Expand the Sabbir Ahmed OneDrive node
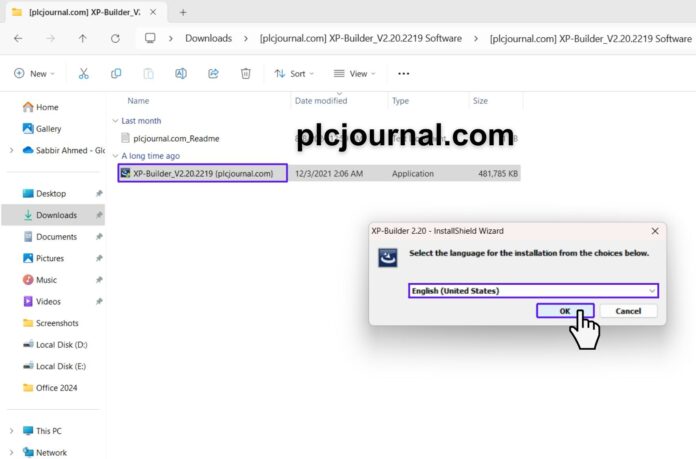 (12, 150)
